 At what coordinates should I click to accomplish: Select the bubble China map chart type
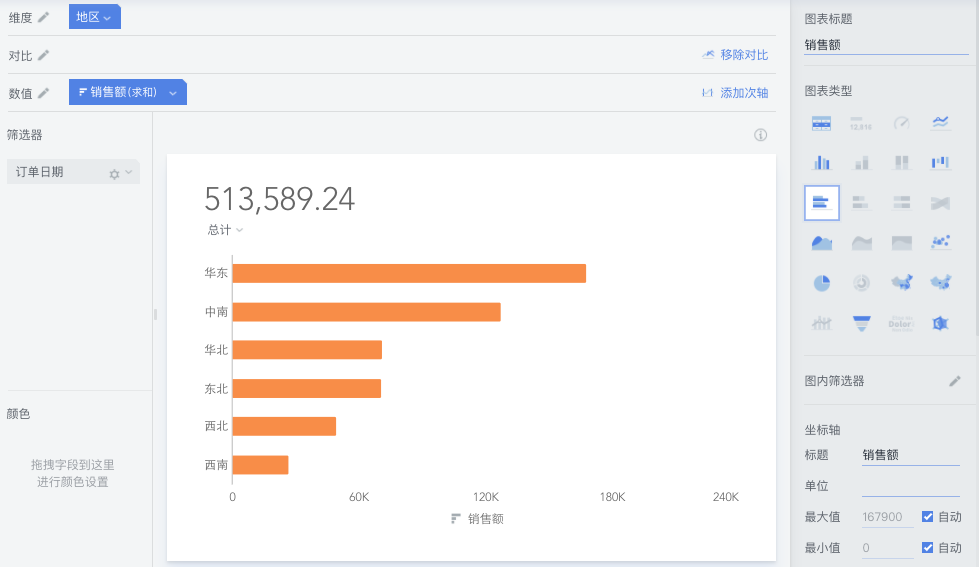[940, 283]
